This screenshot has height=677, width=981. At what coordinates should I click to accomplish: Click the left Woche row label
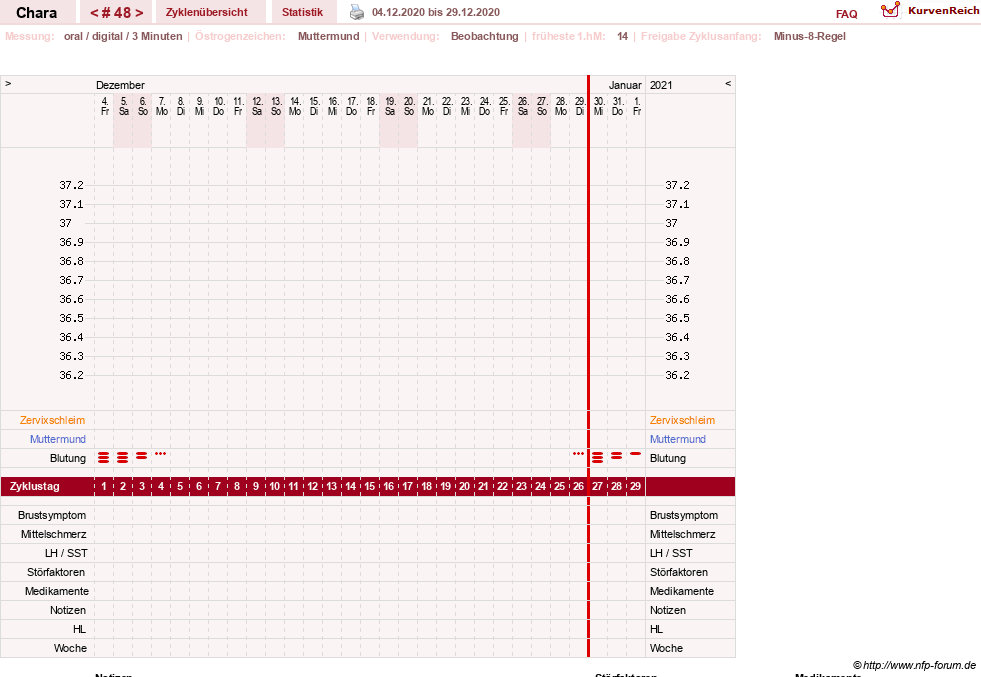[70, 648]
